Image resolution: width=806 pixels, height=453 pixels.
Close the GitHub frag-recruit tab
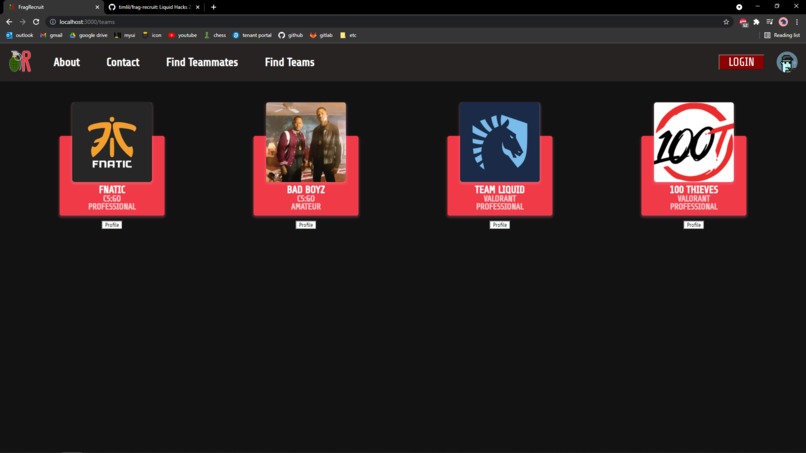197,7
